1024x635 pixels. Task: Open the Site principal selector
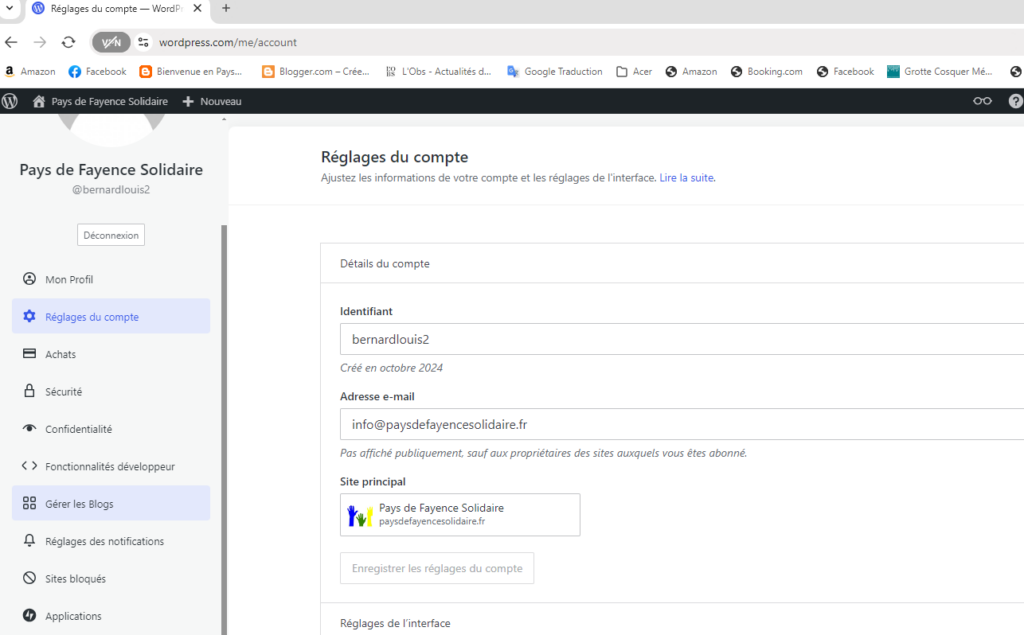(x=459, y=515)
